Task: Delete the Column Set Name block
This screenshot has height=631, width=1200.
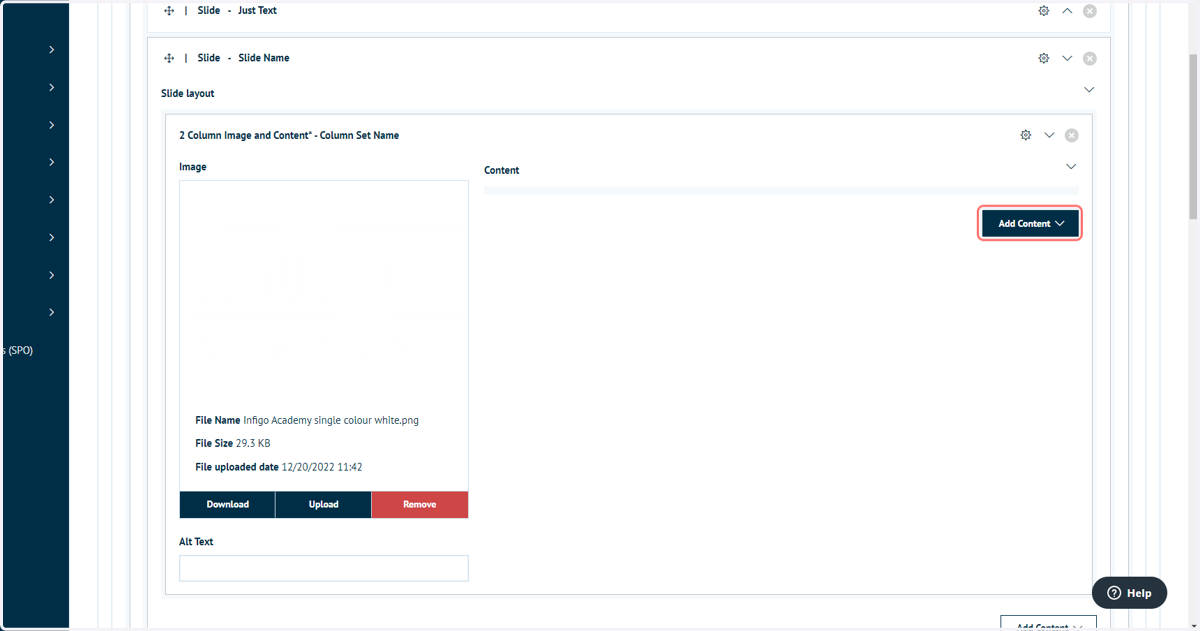Action: [1072, 135]
